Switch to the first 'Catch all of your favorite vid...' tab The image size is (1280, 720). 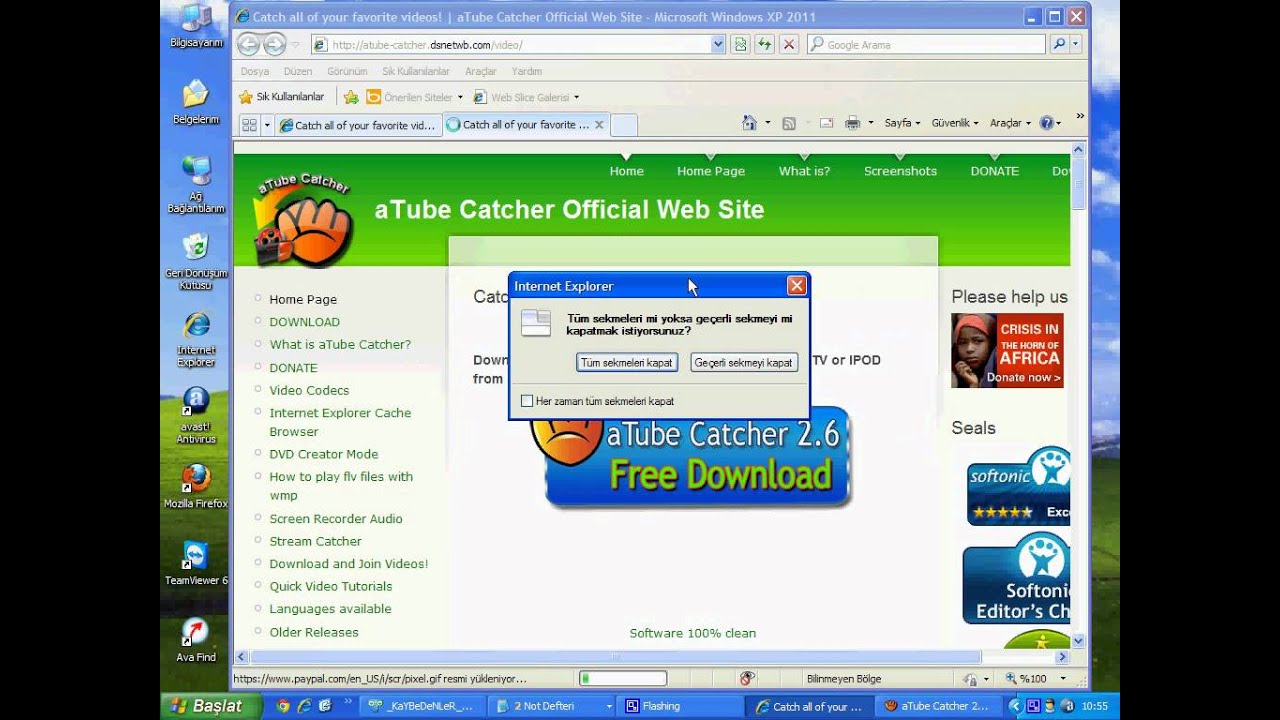point(357,125)
